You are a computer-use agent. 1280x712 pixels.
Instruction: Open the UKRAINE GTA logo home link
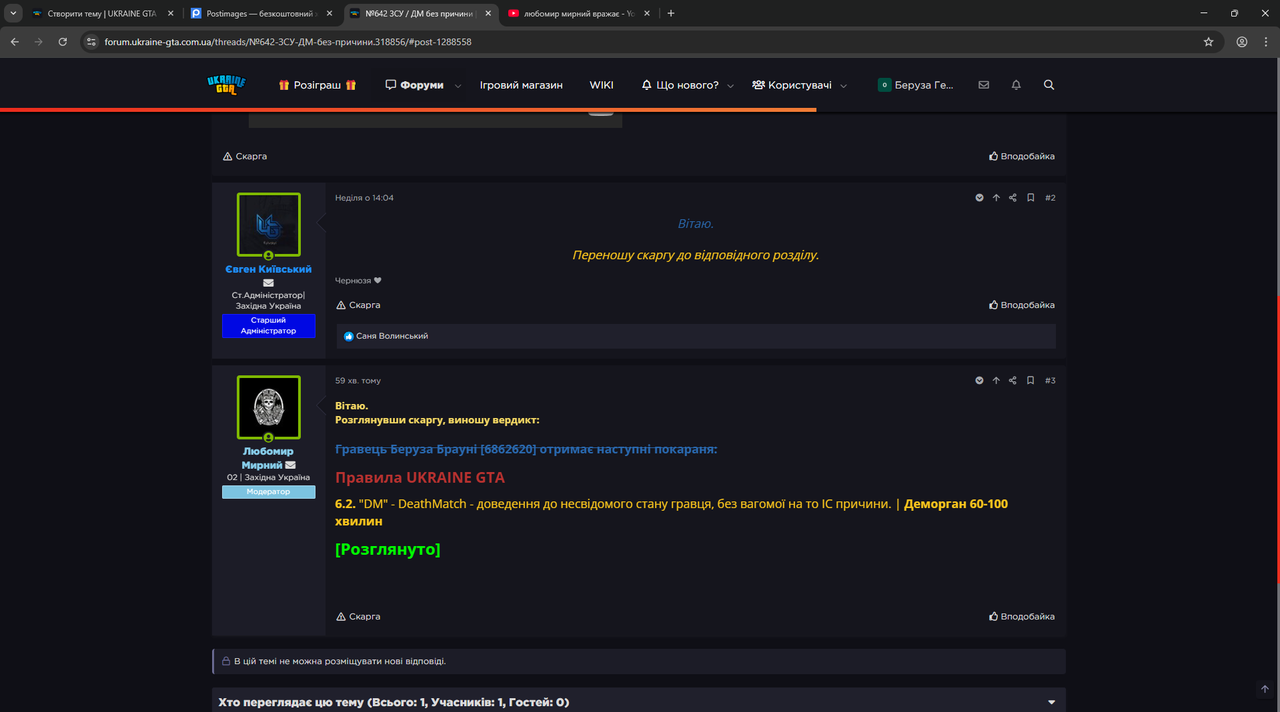point(226,85)
